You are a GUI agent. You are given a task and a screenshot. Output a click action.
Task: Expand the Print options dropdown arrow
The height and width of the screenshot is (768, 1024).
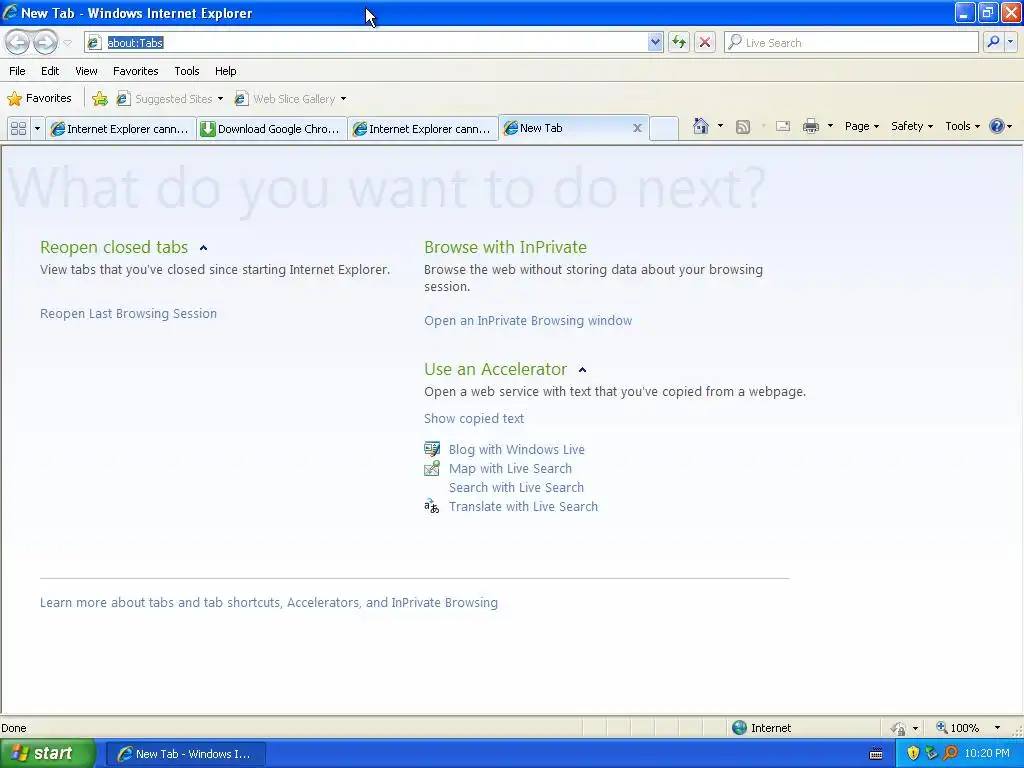(830, 126)
